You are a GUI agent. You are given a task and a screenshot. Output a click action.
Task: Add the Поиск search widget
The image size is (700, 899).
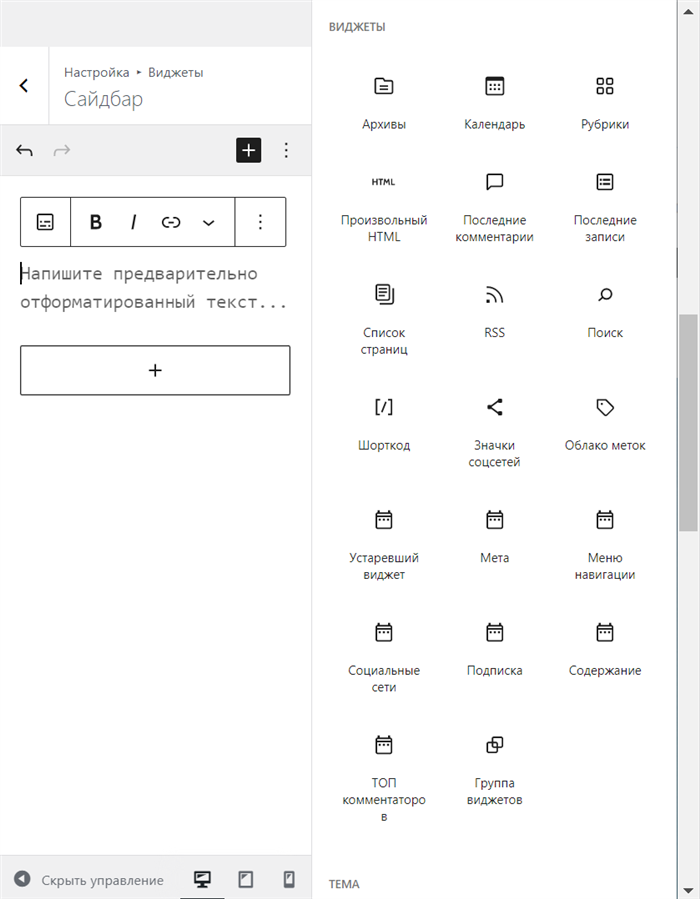point(605,312)
